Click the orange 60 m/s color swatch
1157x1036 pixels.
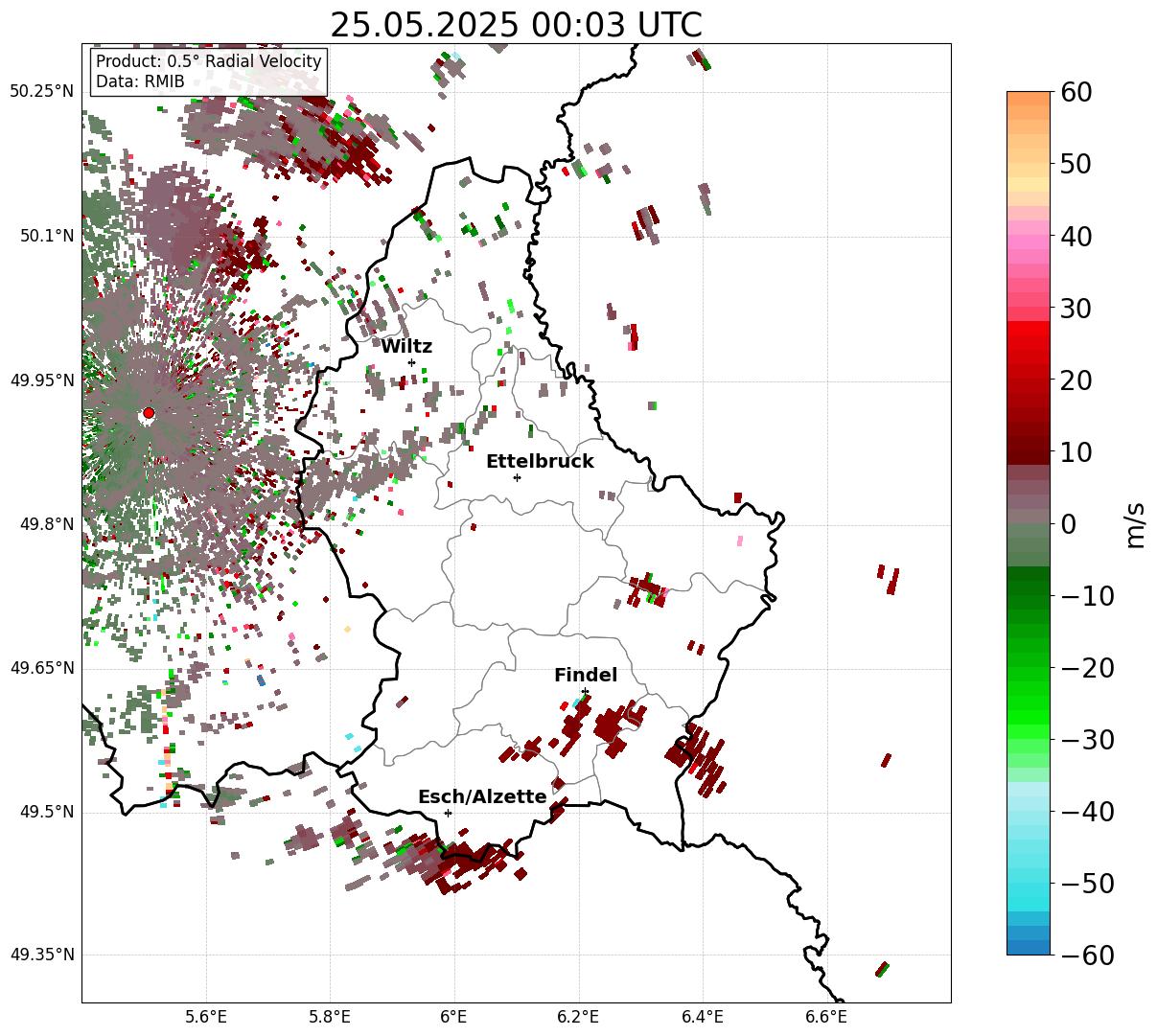pyautogui.click(x=1029, y=98)
